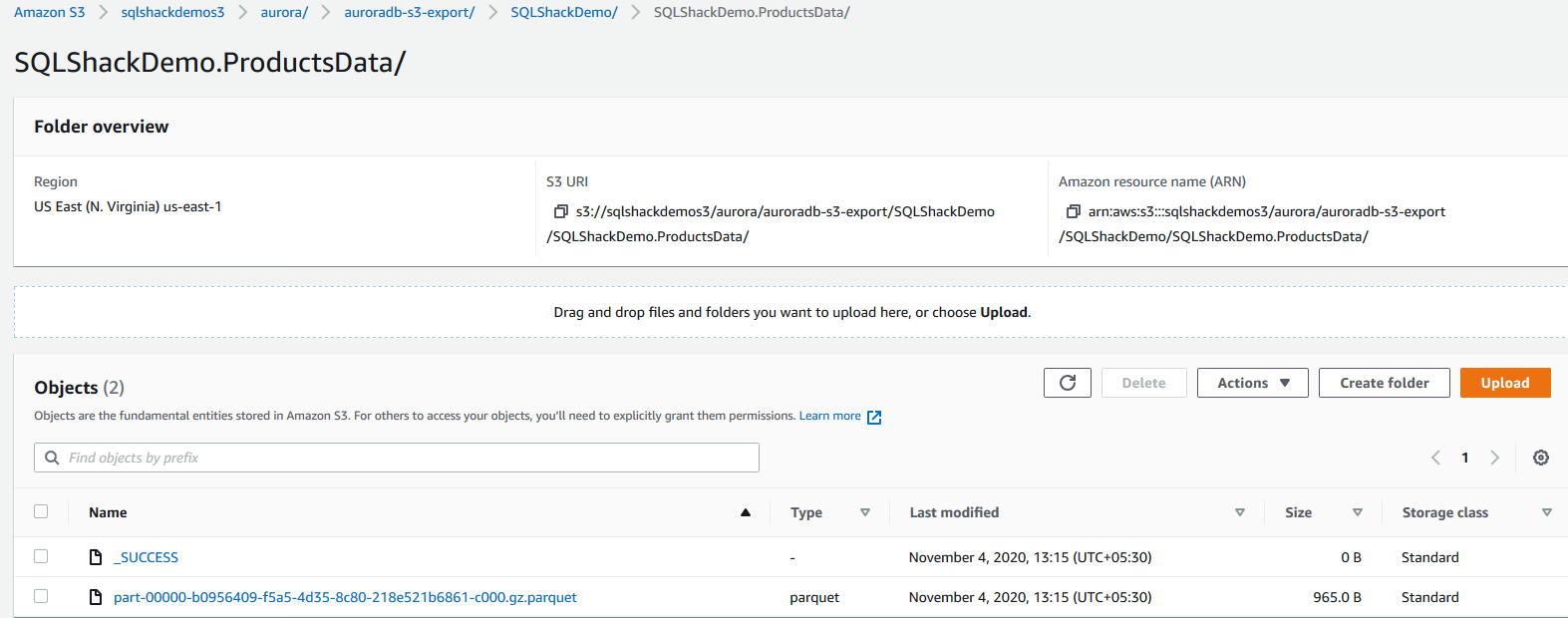Select the _SUCCESS object checkbox

pyautogui.click(x=41, y=556)
